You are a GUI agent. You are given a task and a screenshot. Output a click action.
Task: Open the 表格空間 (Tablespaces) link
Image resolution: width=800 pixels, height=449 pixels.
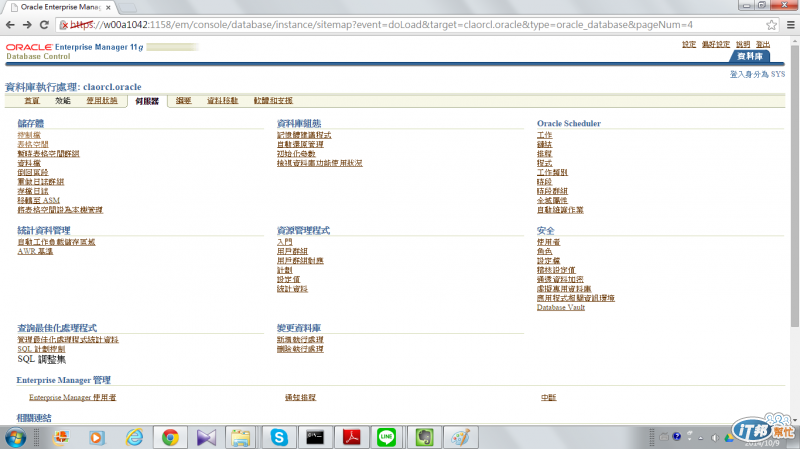pyautogui.click(x=33, y=144)
